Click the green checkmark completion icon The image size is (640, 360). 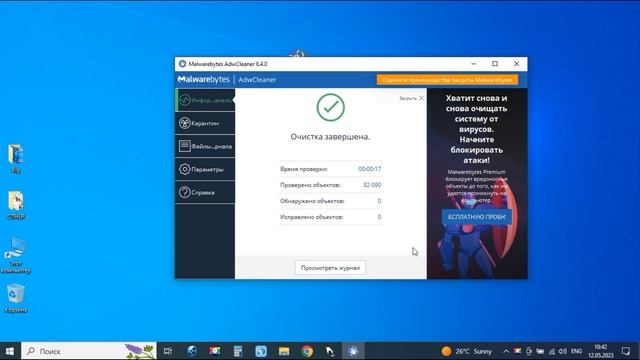tap(331, 107)
